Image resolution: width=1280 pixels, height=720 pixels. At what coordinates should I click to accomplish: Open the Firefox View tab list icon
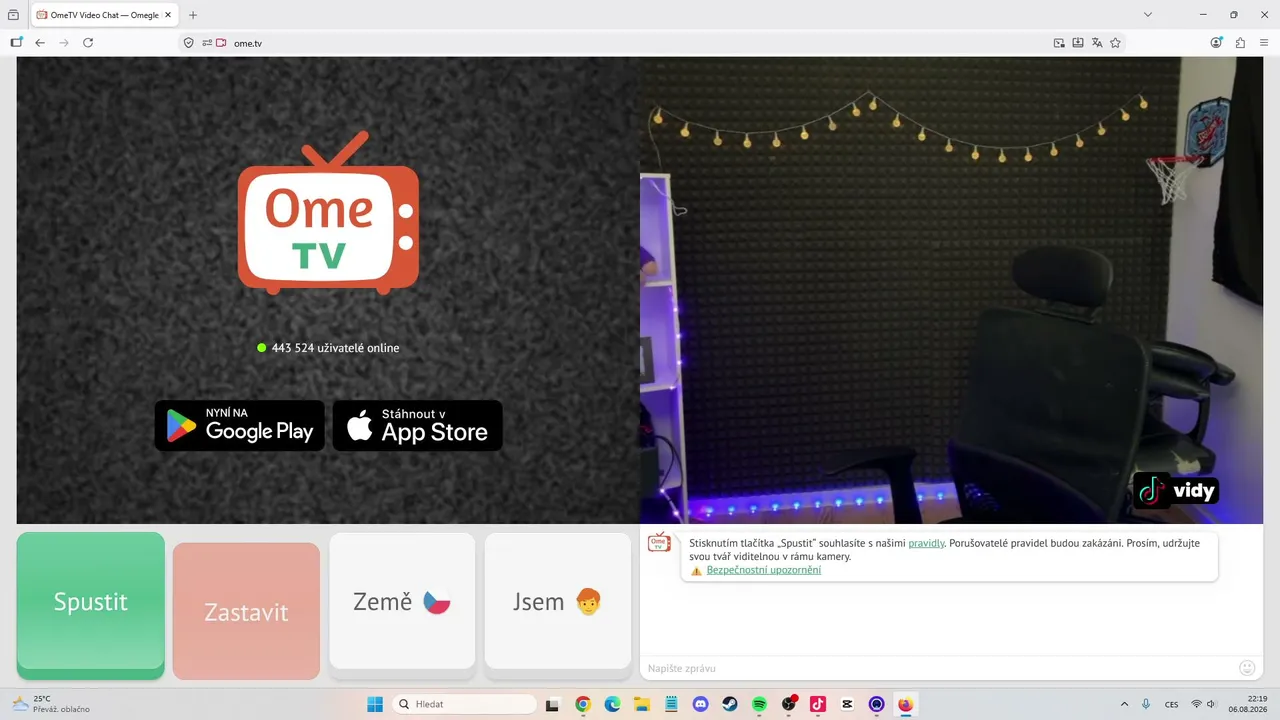click(x=13, y=15)
